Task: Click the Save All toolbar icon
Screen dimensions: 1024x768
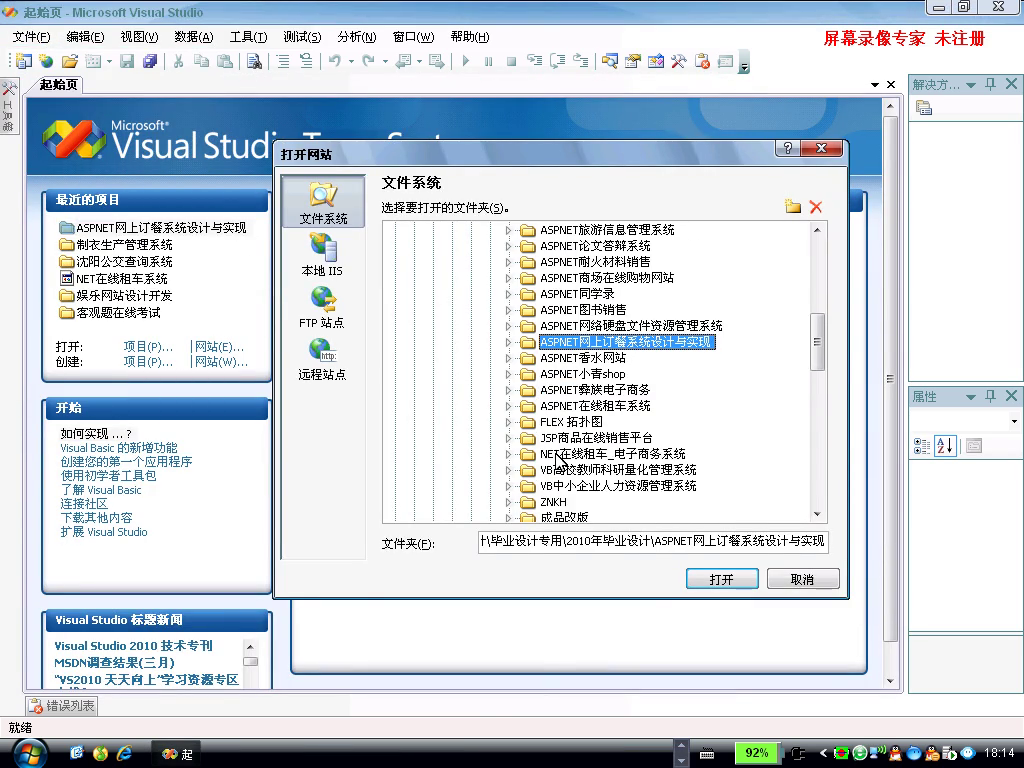Action: 150,61
